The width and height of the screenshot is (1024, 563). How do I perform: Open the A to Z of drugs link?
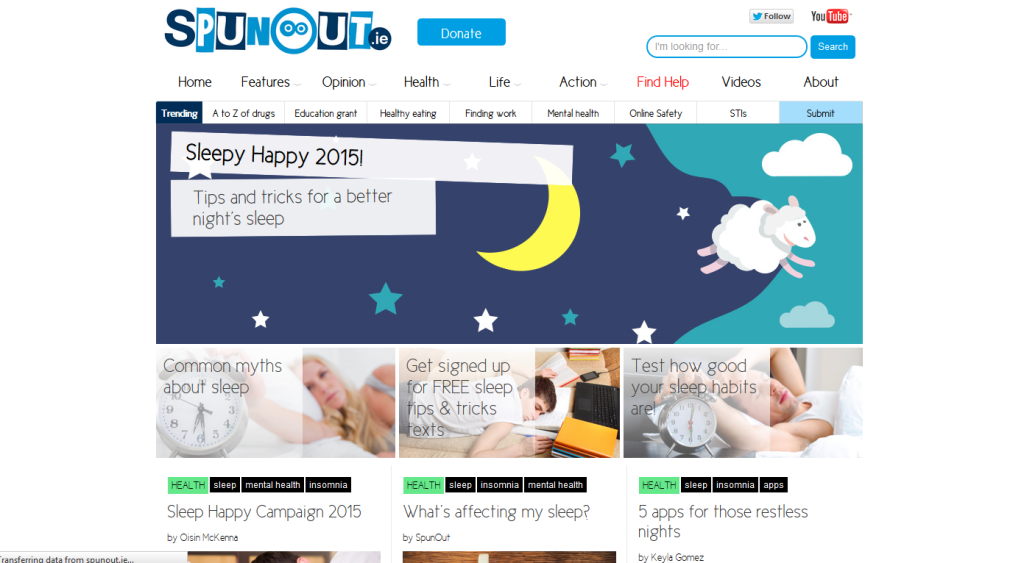[244, 113]
